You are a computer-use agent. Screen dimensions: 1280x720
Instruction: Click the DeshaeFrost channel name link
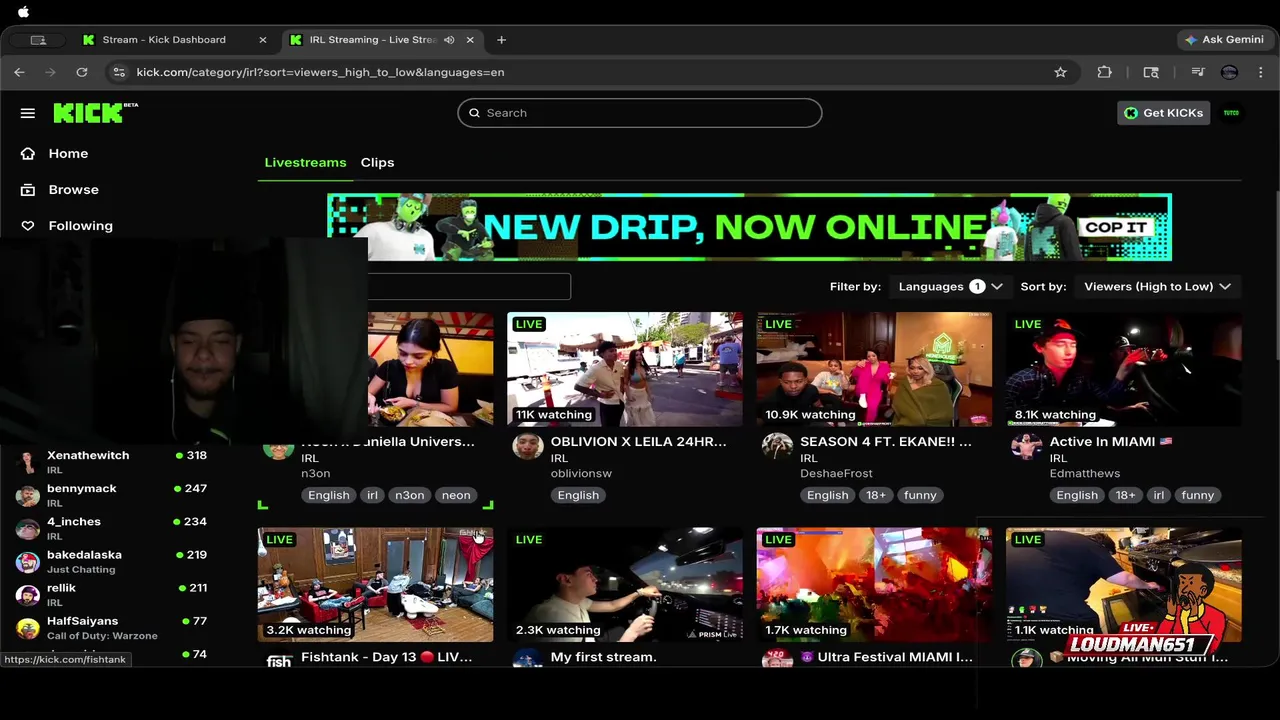click(836, 473)
